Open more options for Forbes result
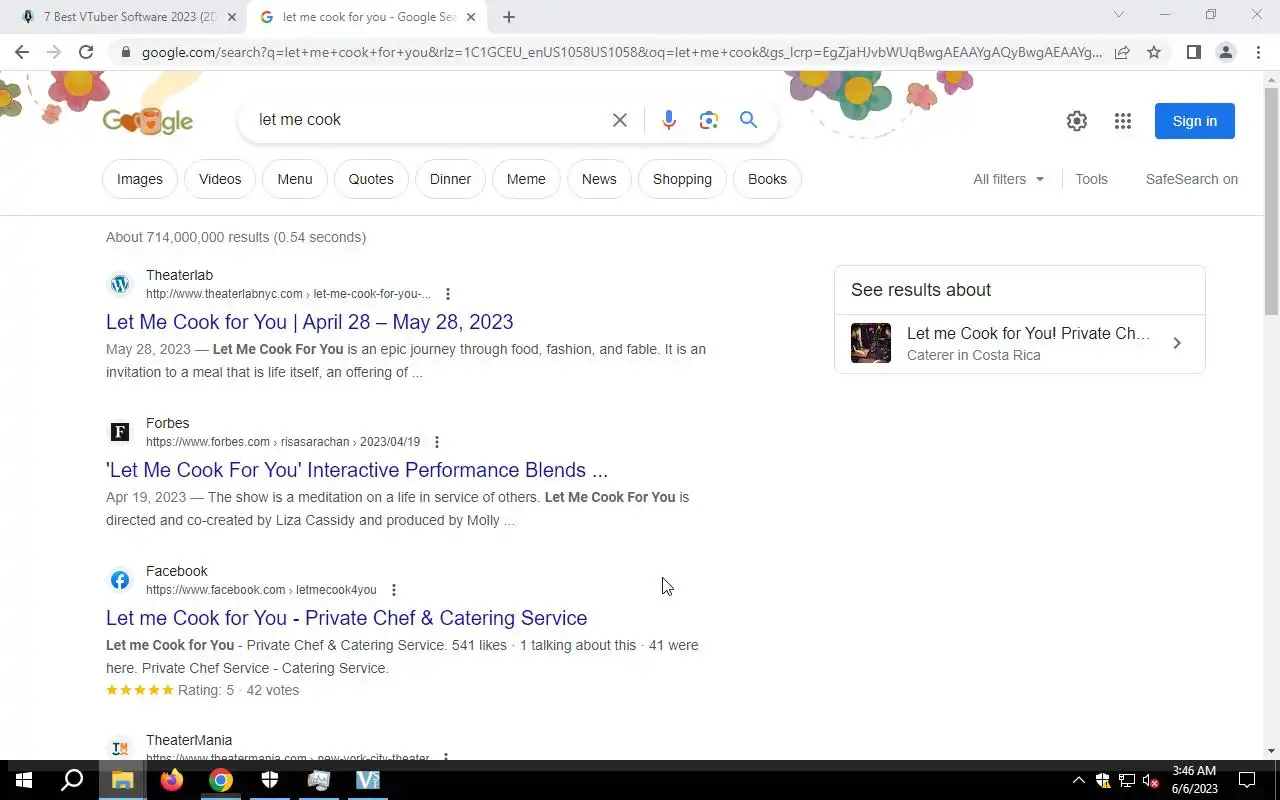Viewport: 1280px width, 800px height. 436,442
